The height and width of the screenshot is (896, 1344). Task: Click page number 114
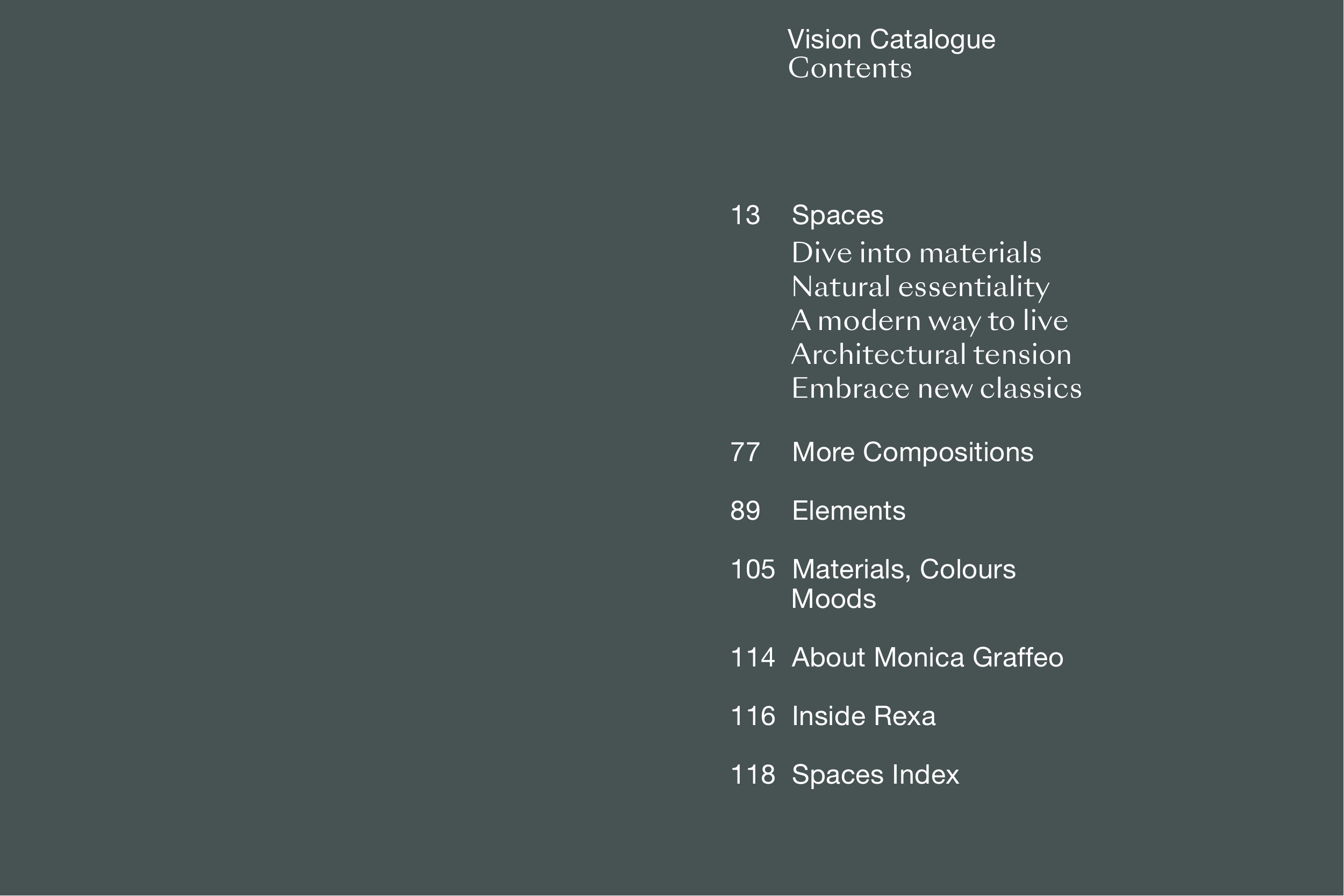coord(753,658)
